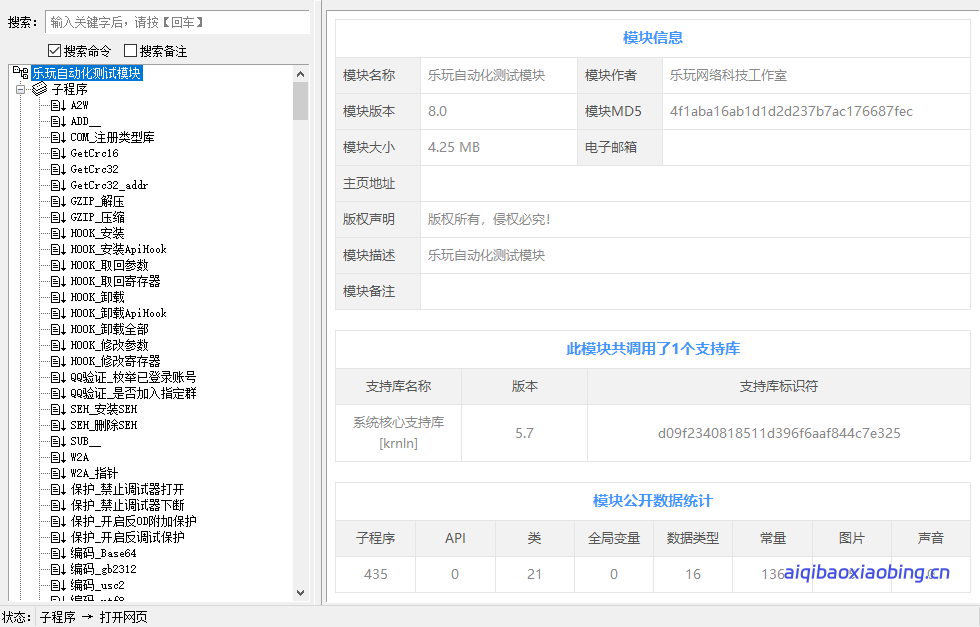Click the keyword search input field

(177, 21)
